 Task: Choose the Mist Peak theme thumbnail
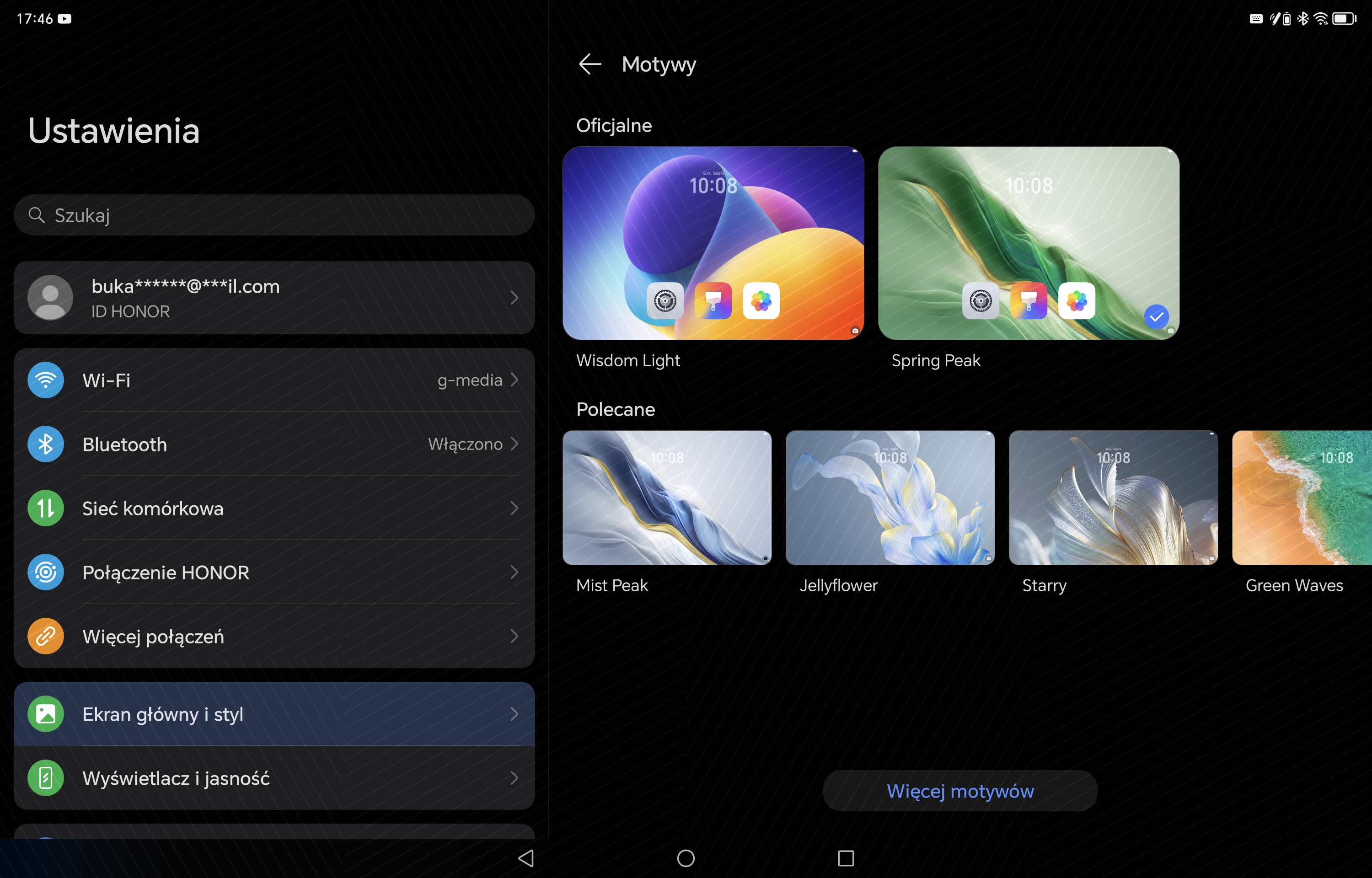(x=667, y=498)
